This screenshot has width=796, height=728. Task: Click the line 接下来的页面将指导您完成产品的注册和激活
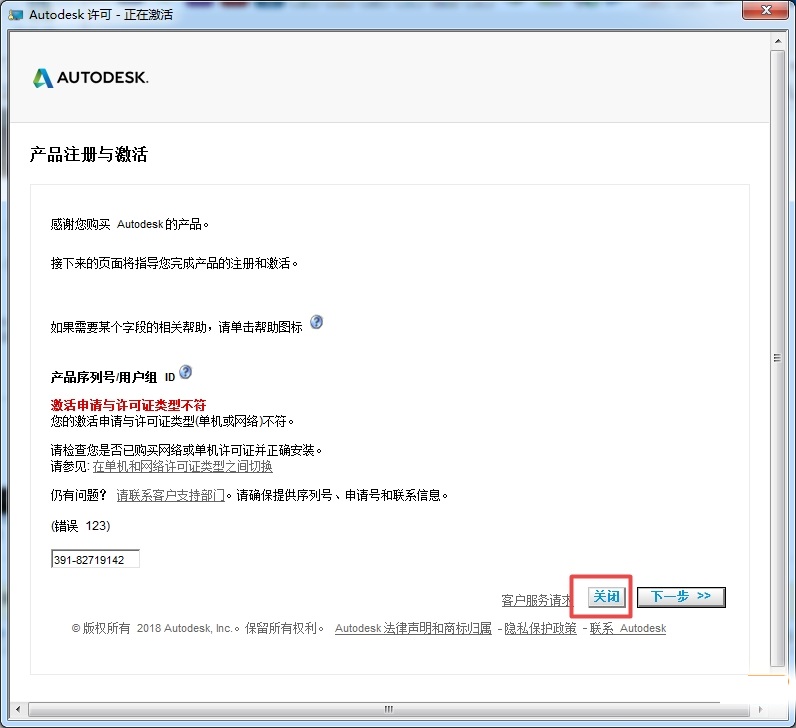coord(174,263)
